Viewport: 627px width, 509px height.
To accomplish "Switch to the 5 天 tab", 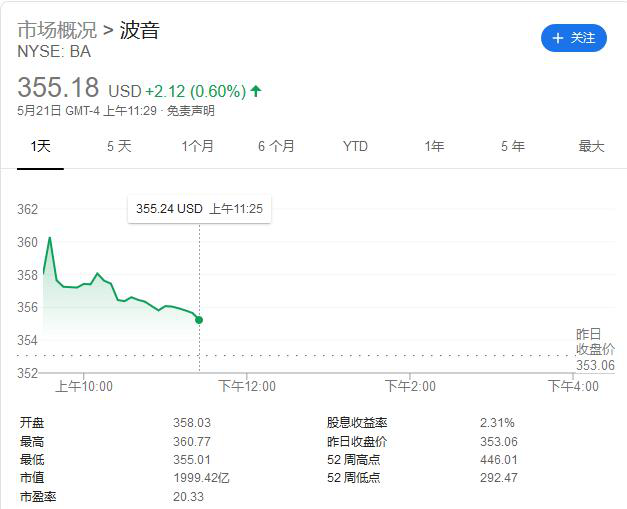I will (119, 146).
